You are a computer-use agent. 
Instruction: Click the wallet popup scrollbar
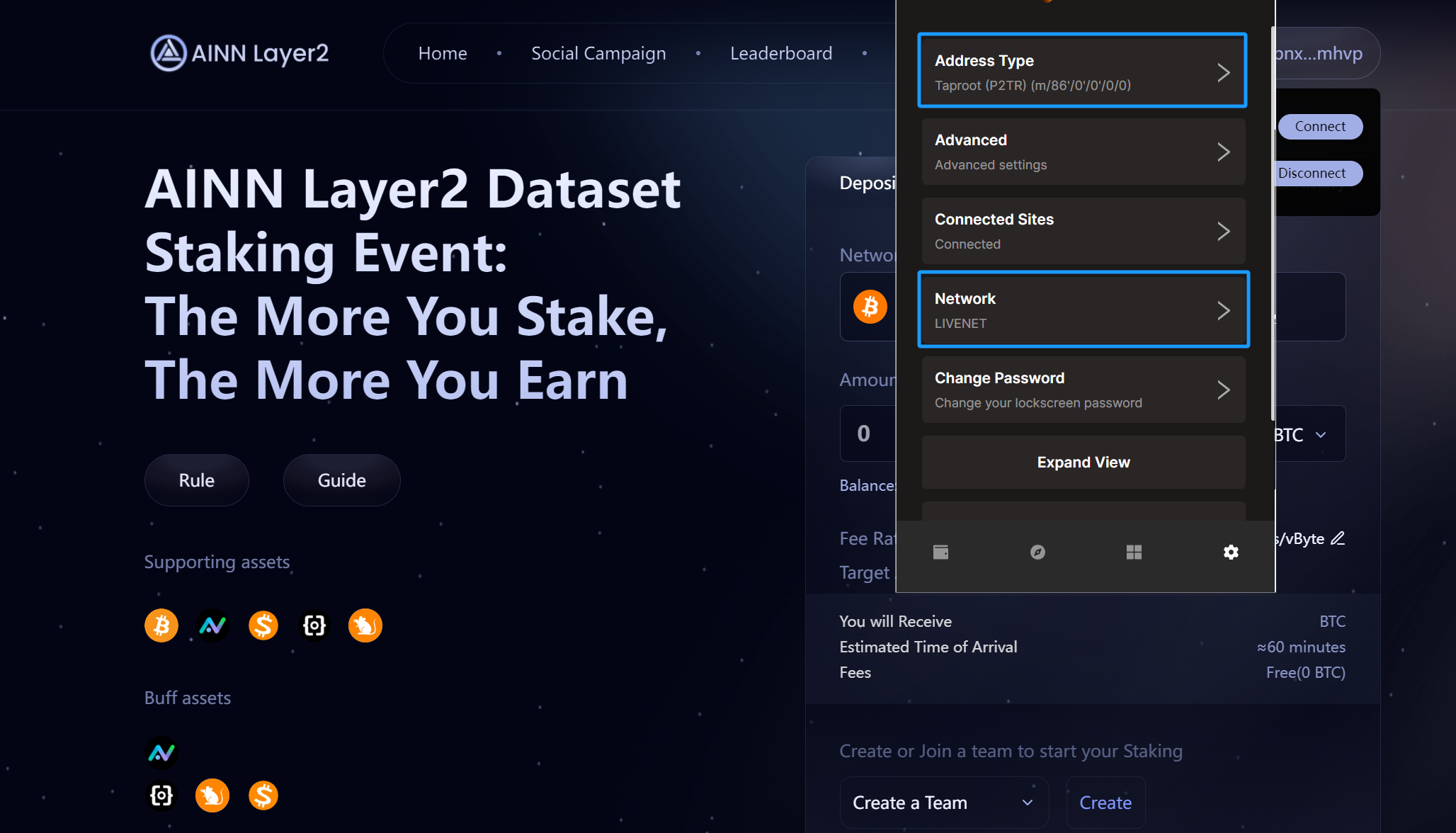pyautogui.click(x=1273, y=224)
